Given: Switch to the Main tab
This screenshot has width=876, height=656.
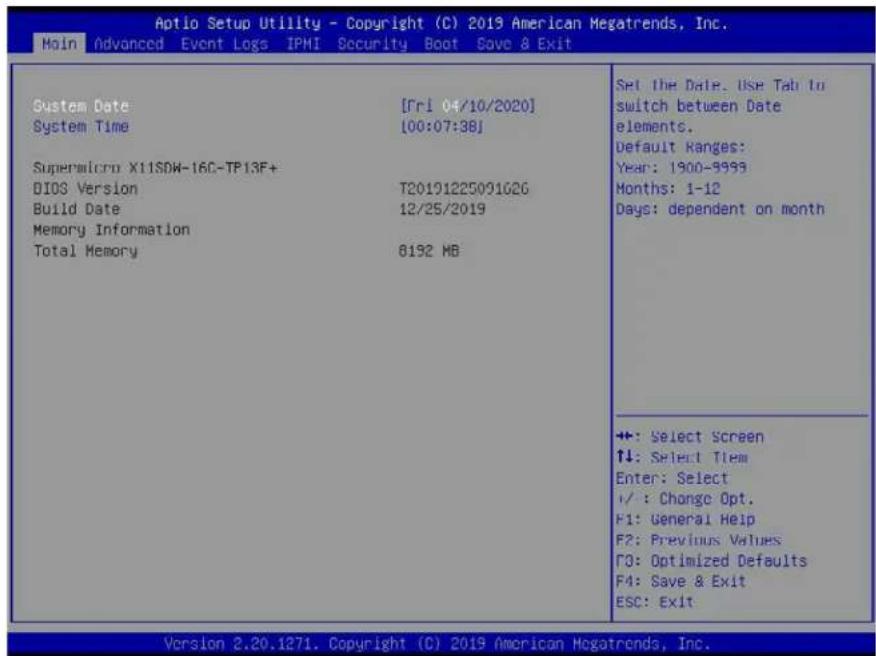Looking at the screenshot, I should [x=59, y=44].
